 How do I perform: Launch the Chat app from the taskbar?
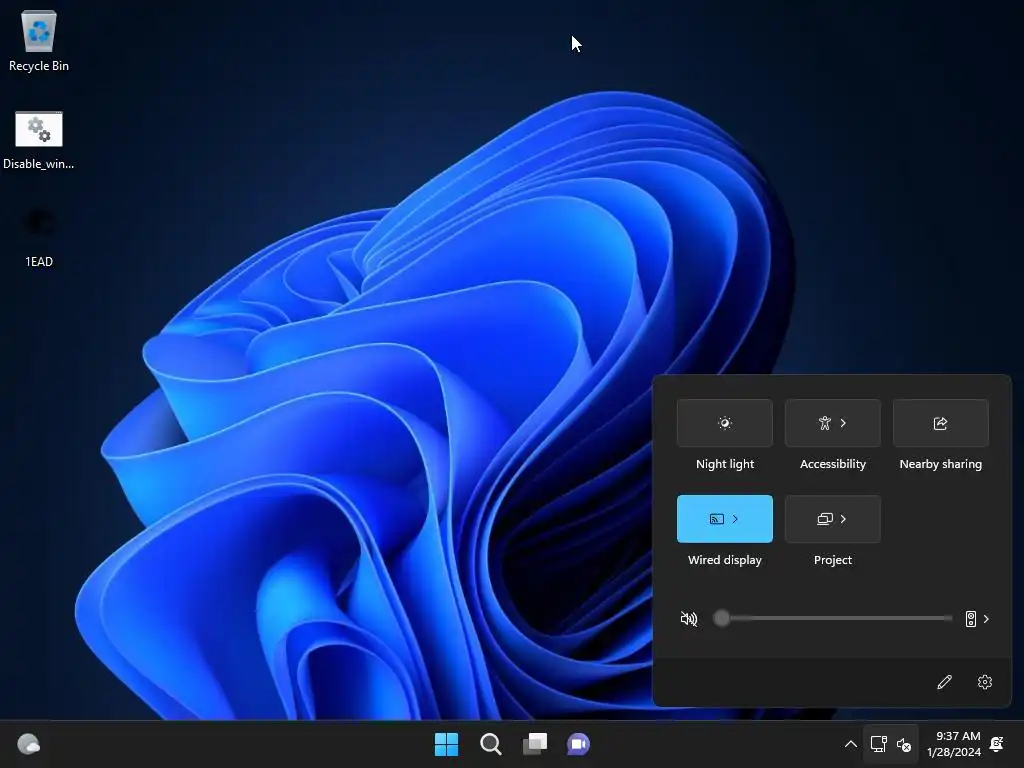pyautogui.click(x=579, y=744)
